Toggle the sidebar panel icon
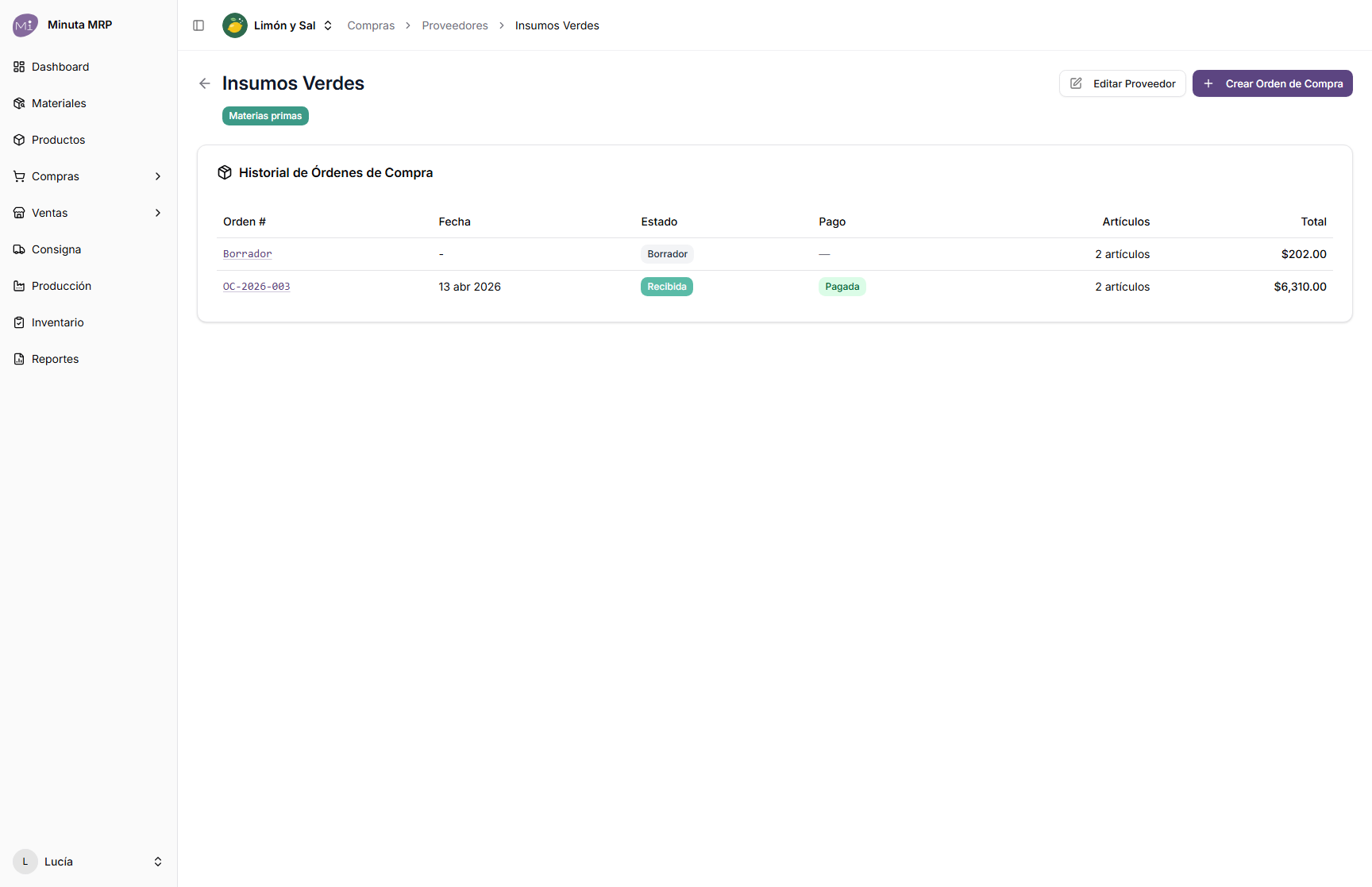Image resolution: width=1372 pixels, height=887 pixels. click(x=198, y=25)
